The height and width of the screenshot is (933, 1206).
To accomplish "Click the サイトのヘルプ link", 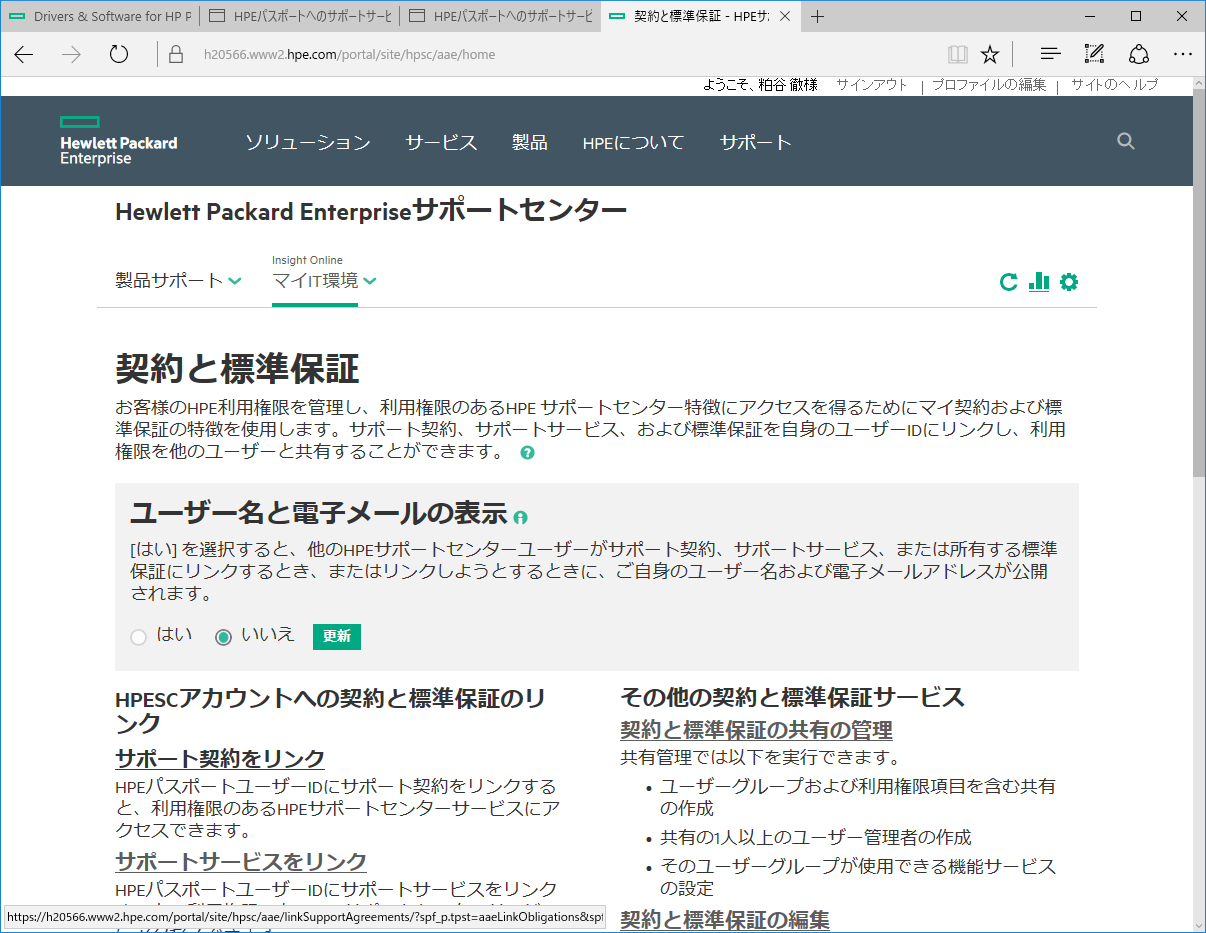I will (1114, 85).
